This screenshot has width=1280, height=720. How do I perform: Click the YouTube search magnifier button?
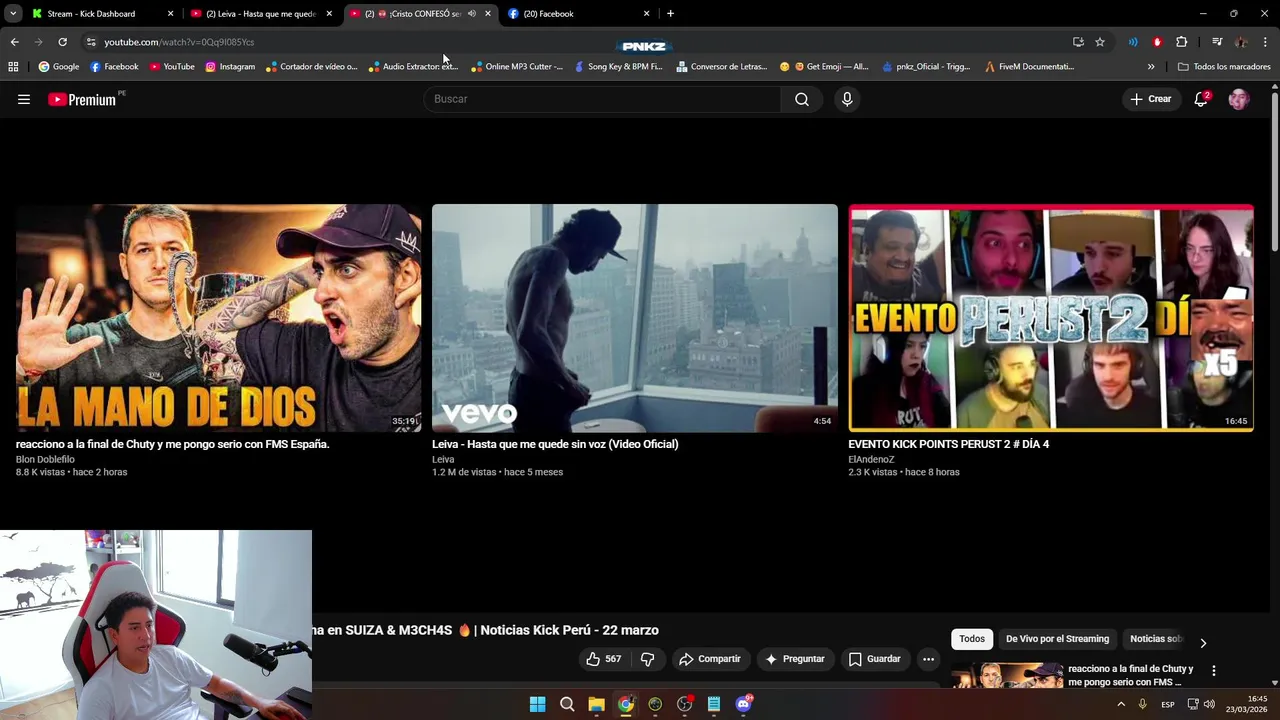click(x=802, y=99)
